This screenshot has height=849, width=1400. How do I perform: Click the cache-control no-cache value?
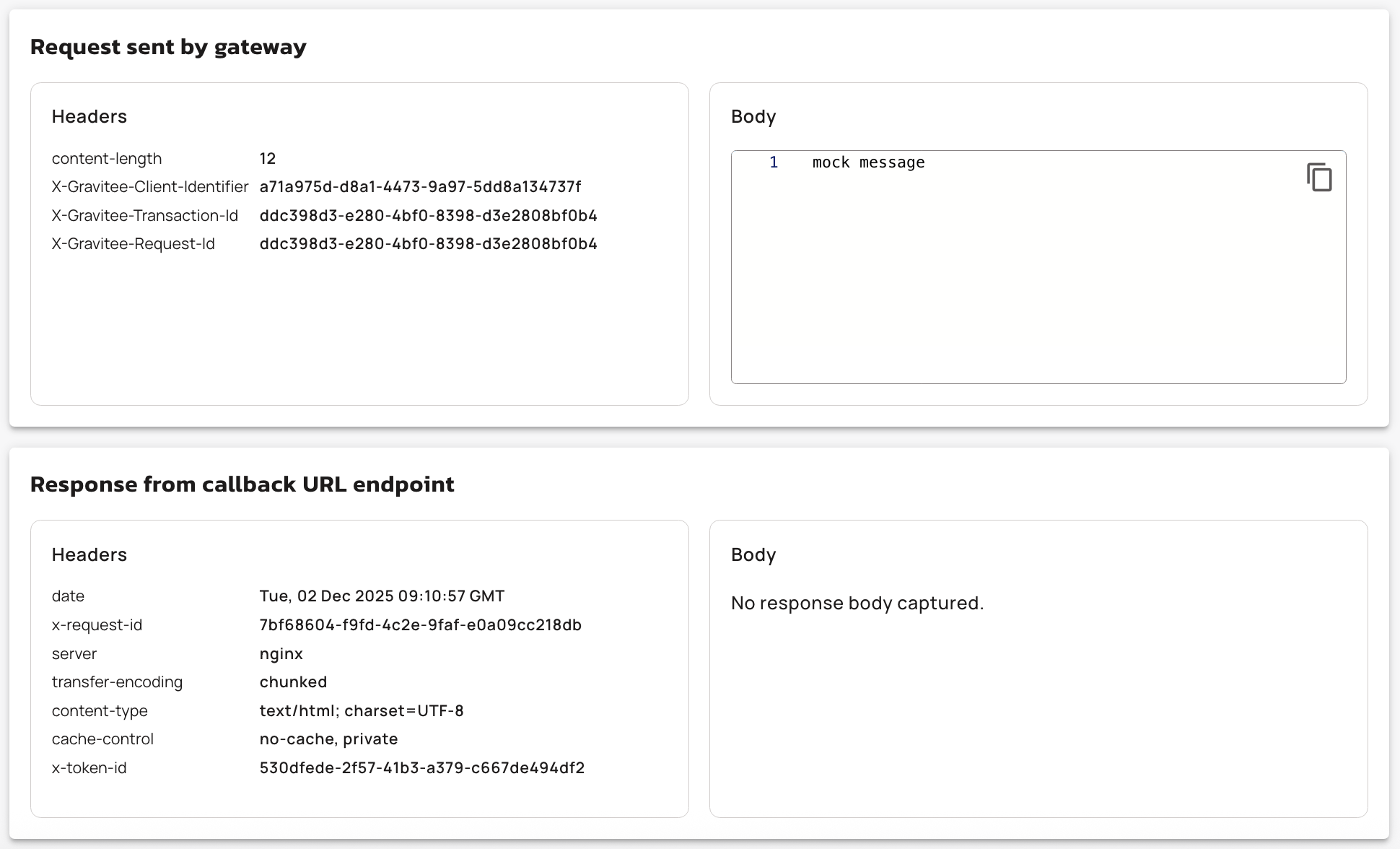tap(328, 739)
